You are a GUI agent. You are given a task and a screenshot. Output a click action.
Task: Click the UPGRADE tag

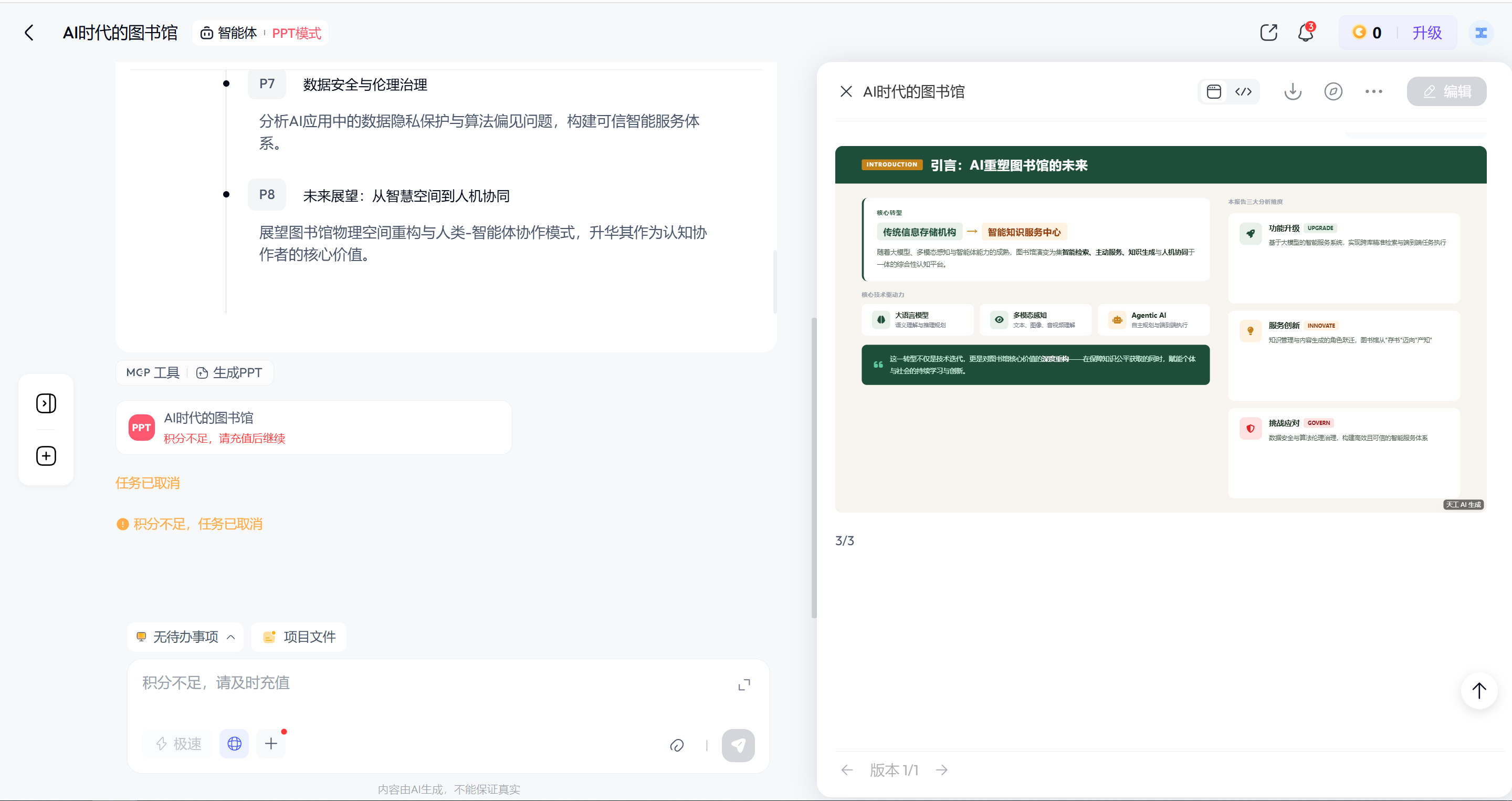(1320, 228)
